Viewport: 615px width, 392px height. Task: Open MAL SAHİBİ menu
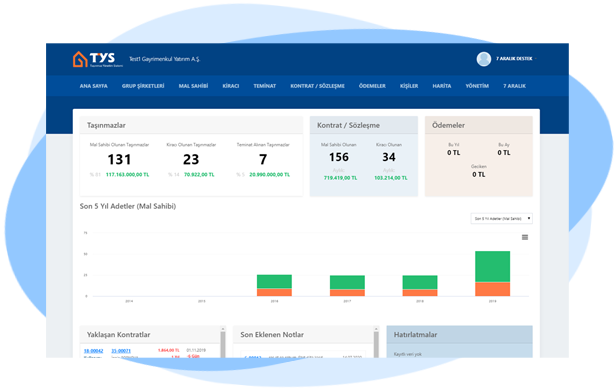coord(193,86)
